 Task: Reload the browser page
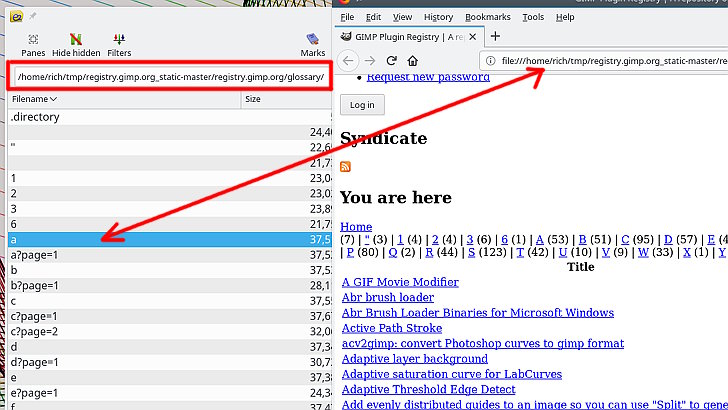coord(391,61)
